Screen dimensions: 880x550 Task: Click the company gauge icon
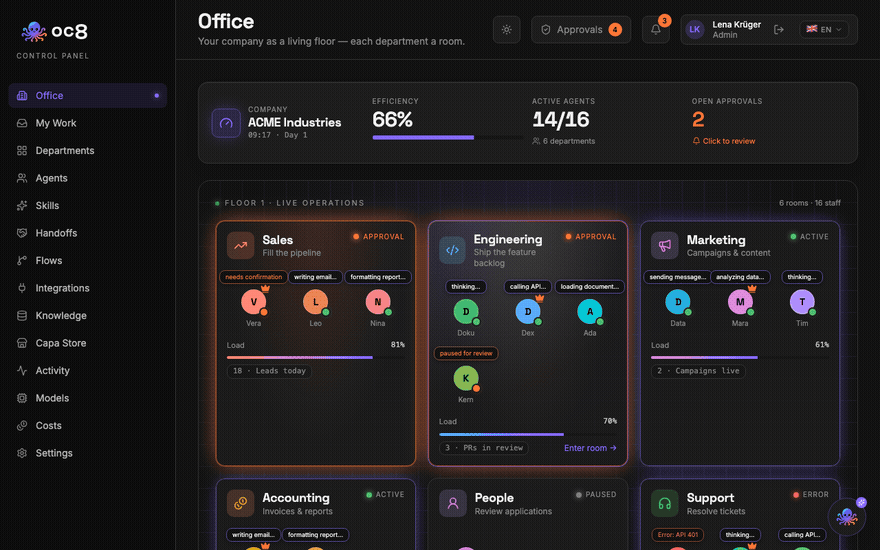[x=226, y=123]
